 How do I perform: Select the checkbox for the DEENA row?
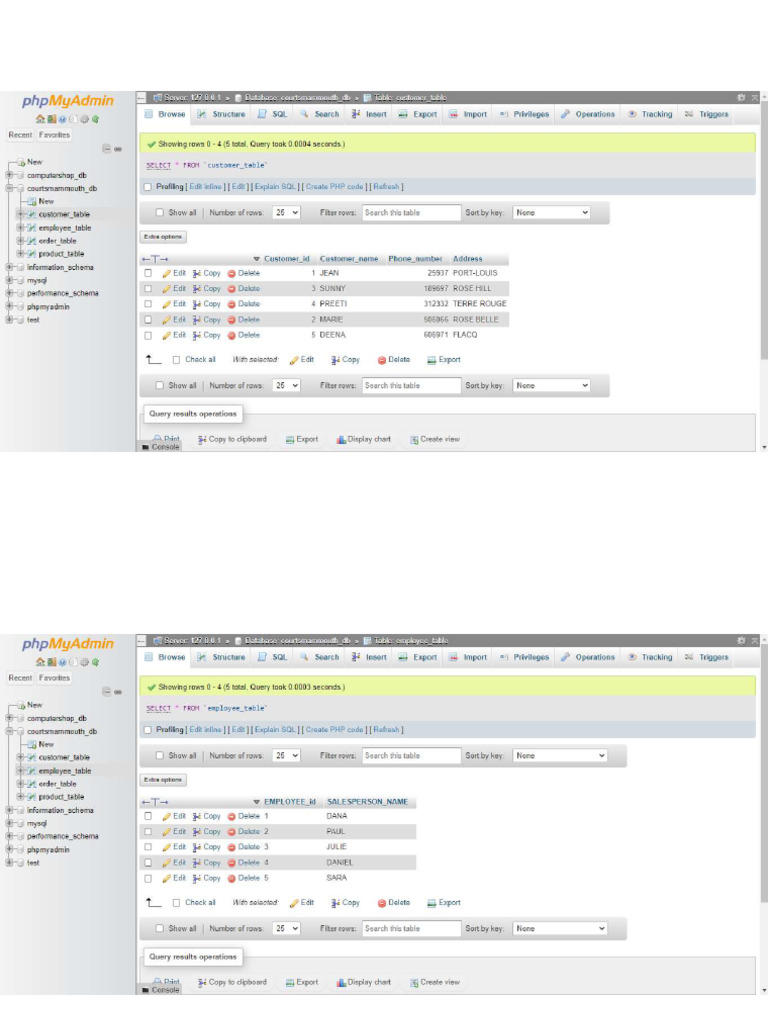pos(148,336)
